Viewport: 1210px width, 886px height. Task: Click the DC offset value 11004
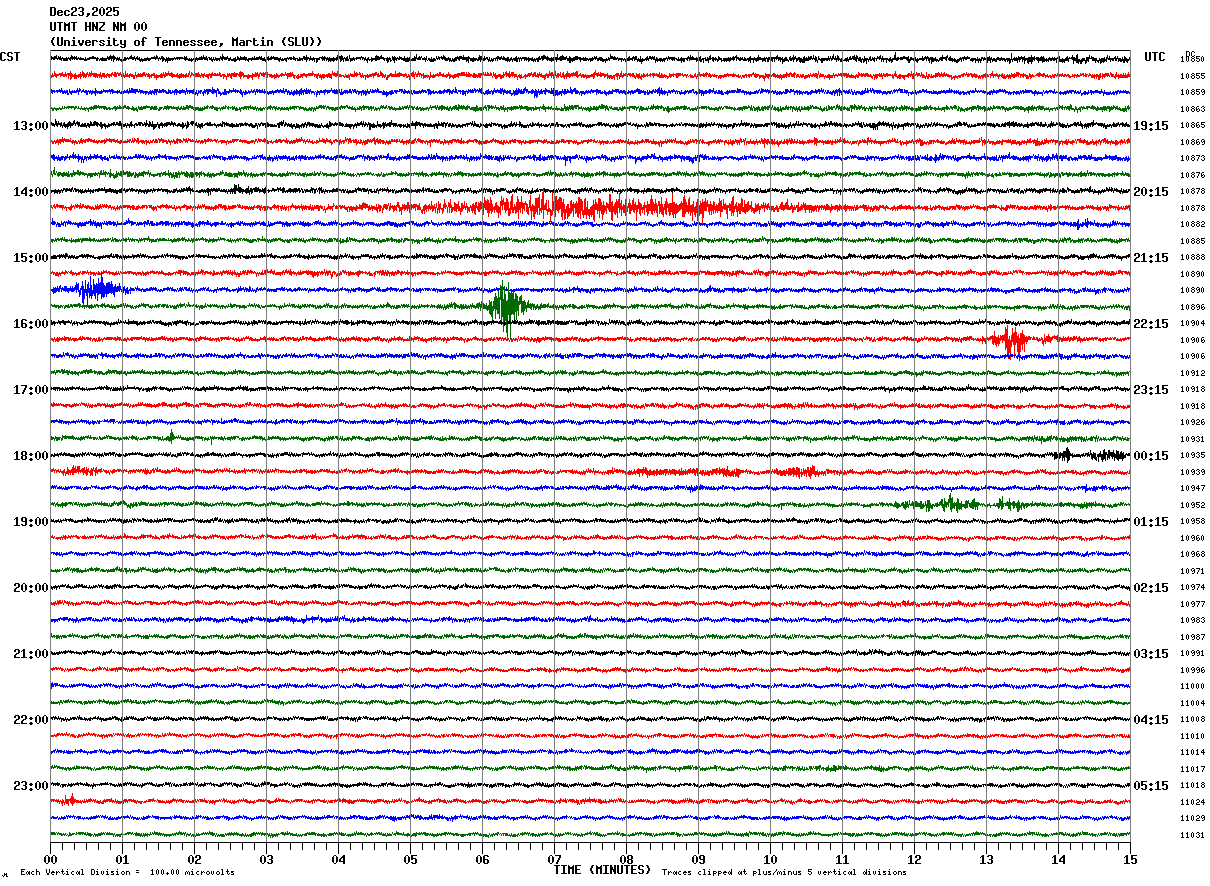click(x=1192, y=703)
